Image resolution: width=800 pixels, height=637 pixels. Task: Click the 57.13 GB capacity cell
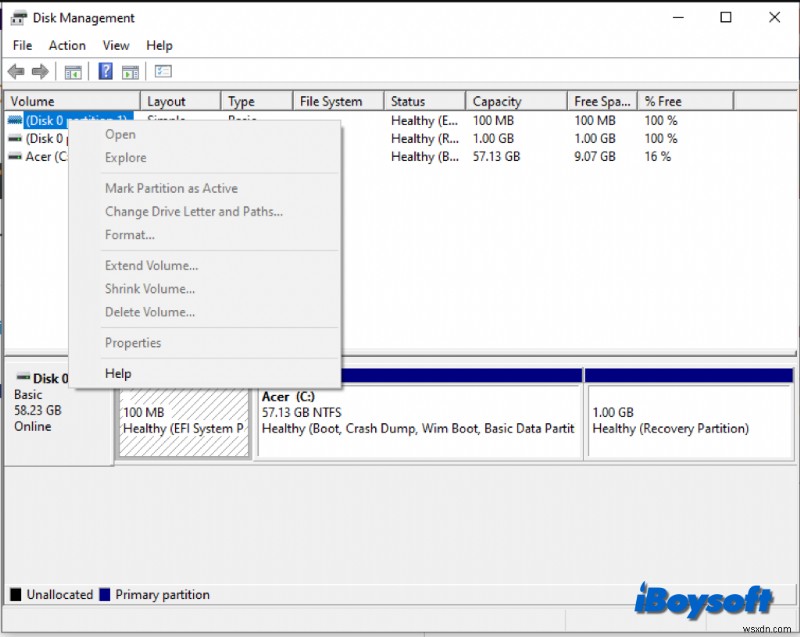coord(496,157)
